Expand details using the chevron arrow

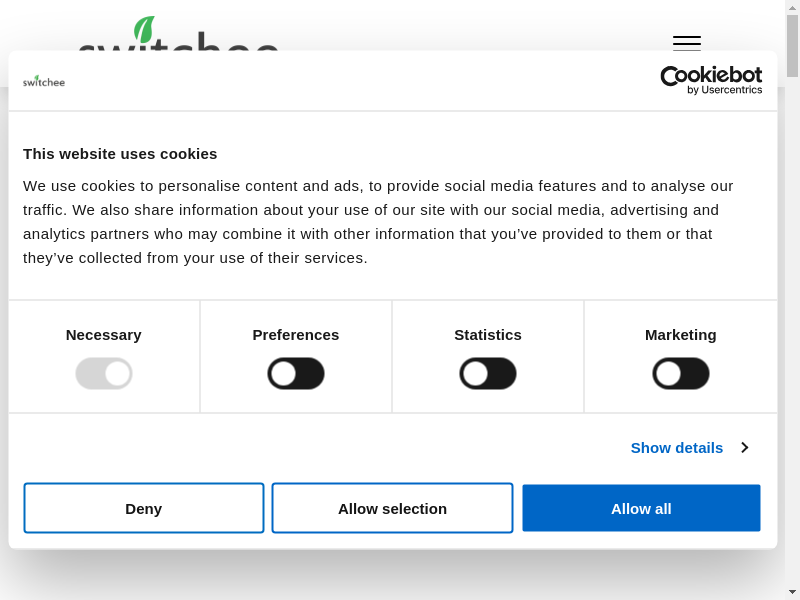(744, 447)
